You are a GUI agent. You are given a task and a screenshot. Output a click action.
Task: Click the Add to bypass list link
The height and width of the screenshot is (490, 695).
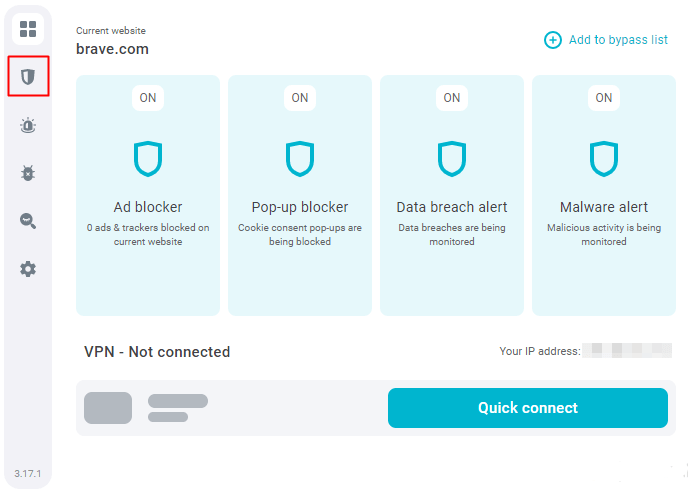(618, 40)
